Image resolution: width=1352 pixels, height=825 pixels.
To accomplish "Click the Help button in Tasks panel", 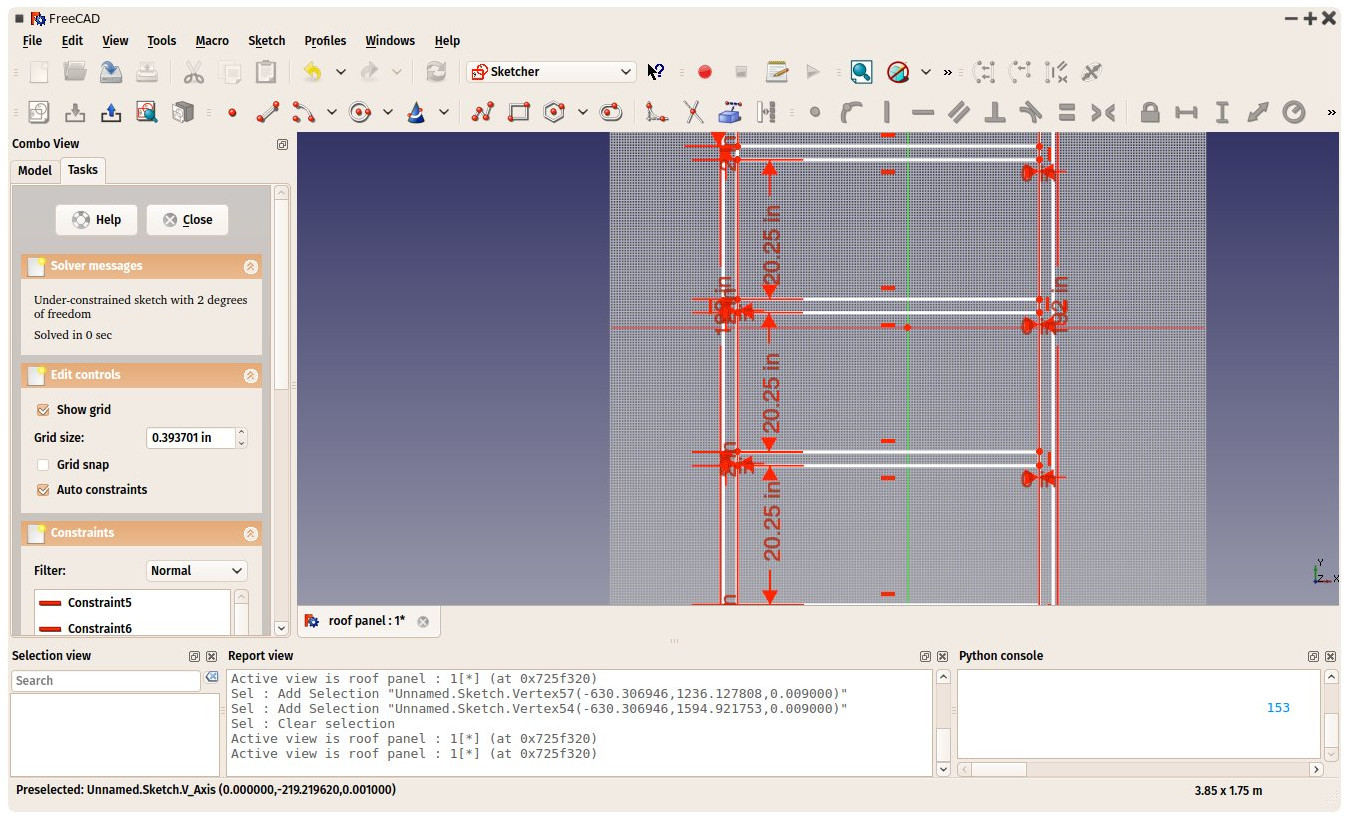I will (97, 220).
